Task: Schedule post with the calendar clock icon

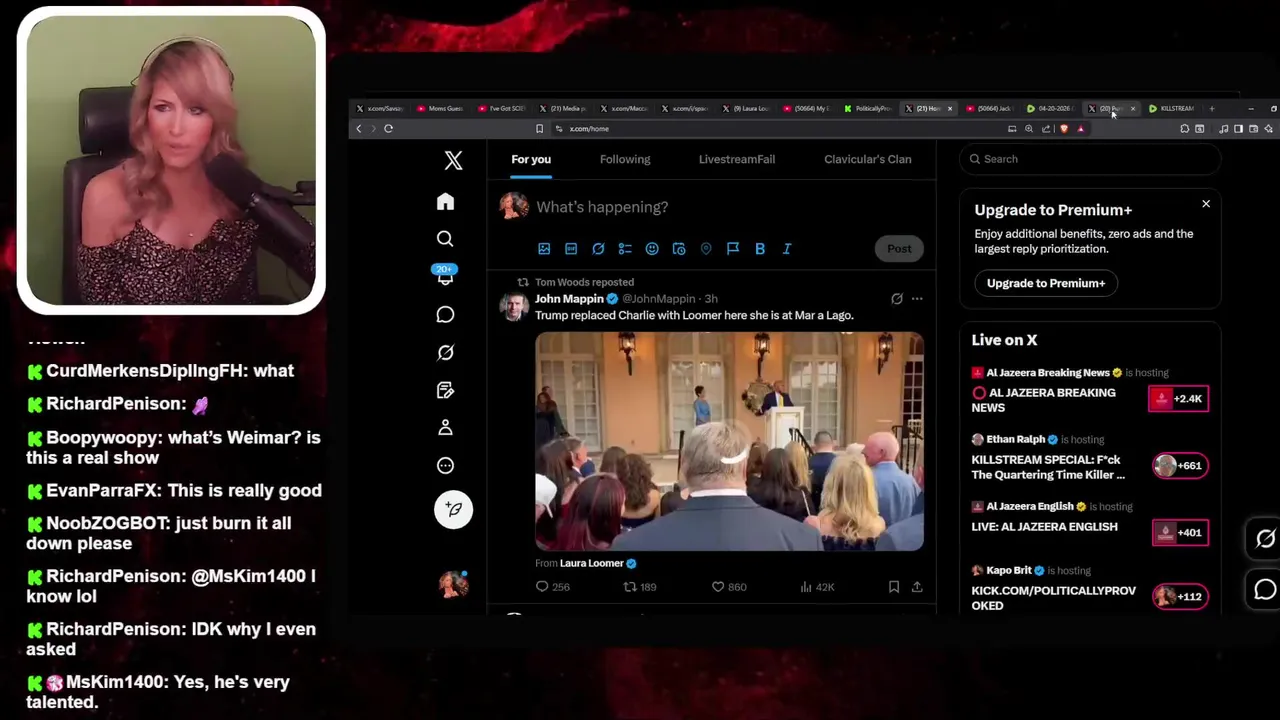Action: (679, 249)
